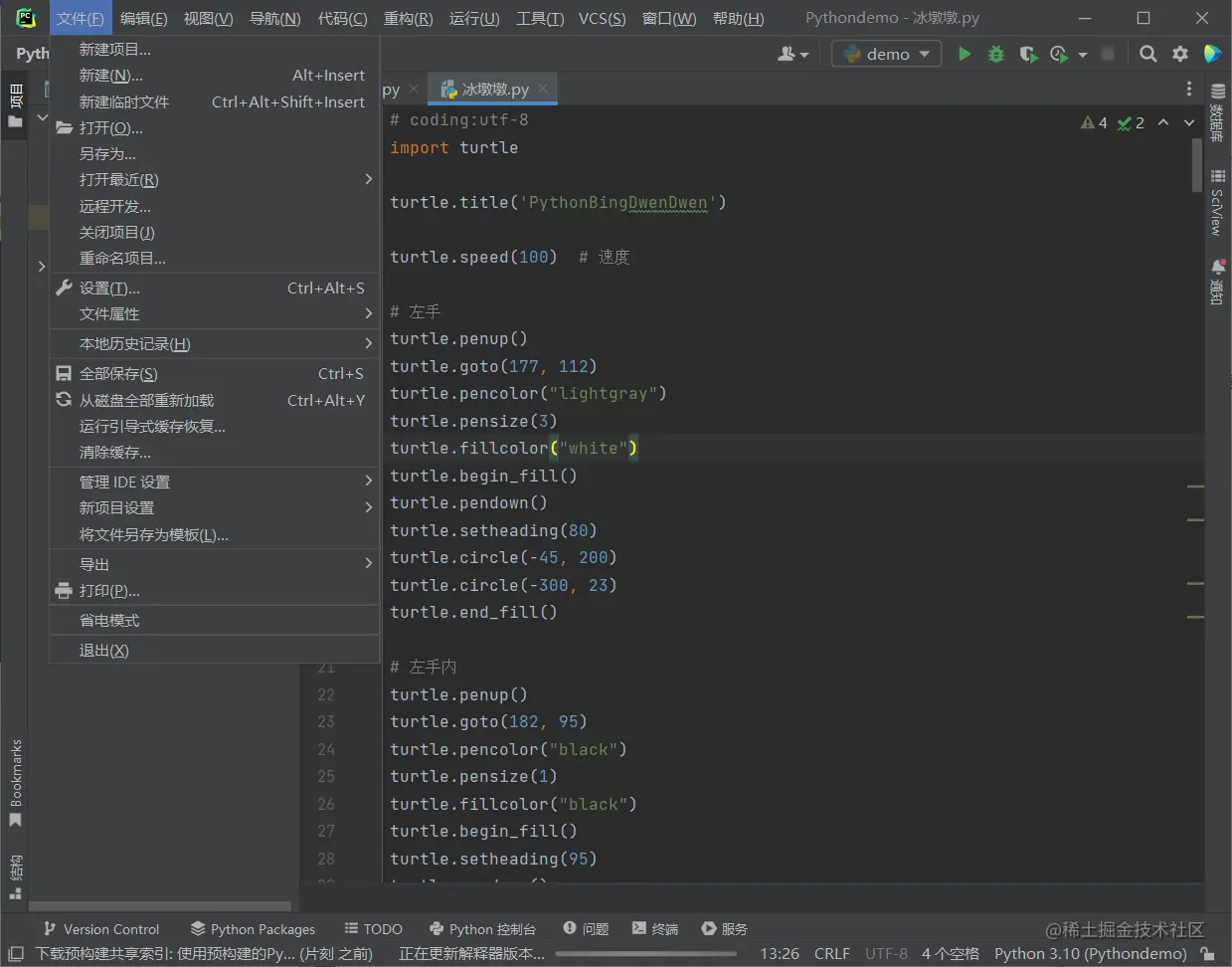Open Search Everywhere magnifier icon
This screenshot has width=1232, height=967.
point(1147,54)
